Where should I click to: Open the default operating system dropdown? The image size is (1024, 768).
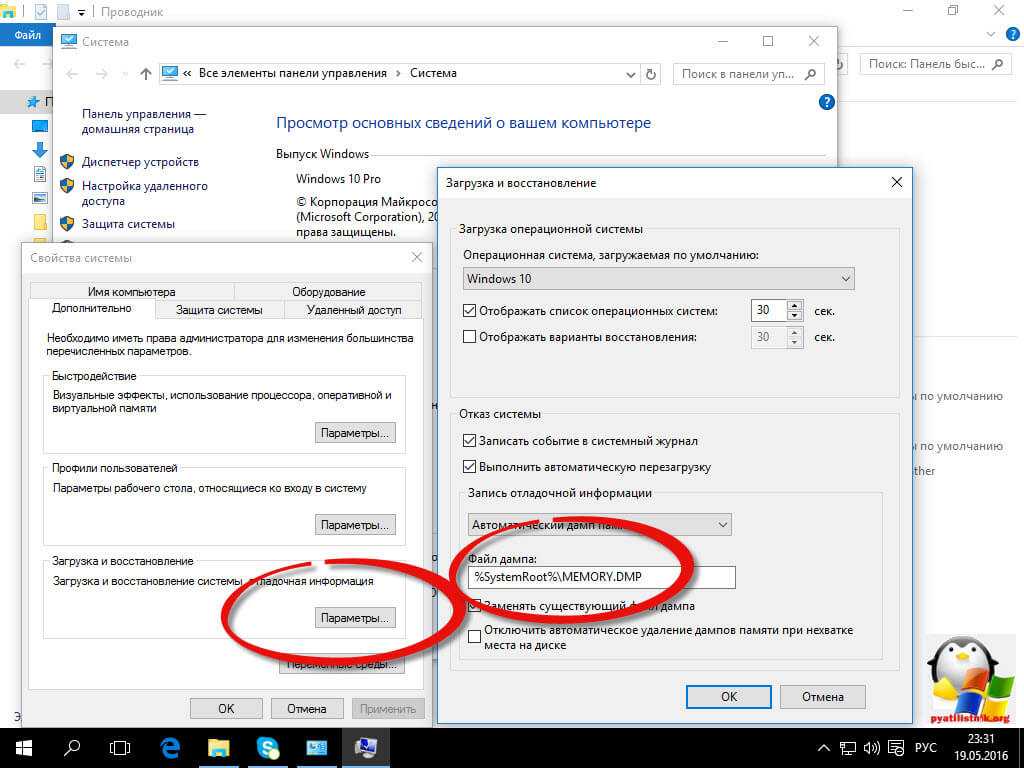click(x=659, y=279)
